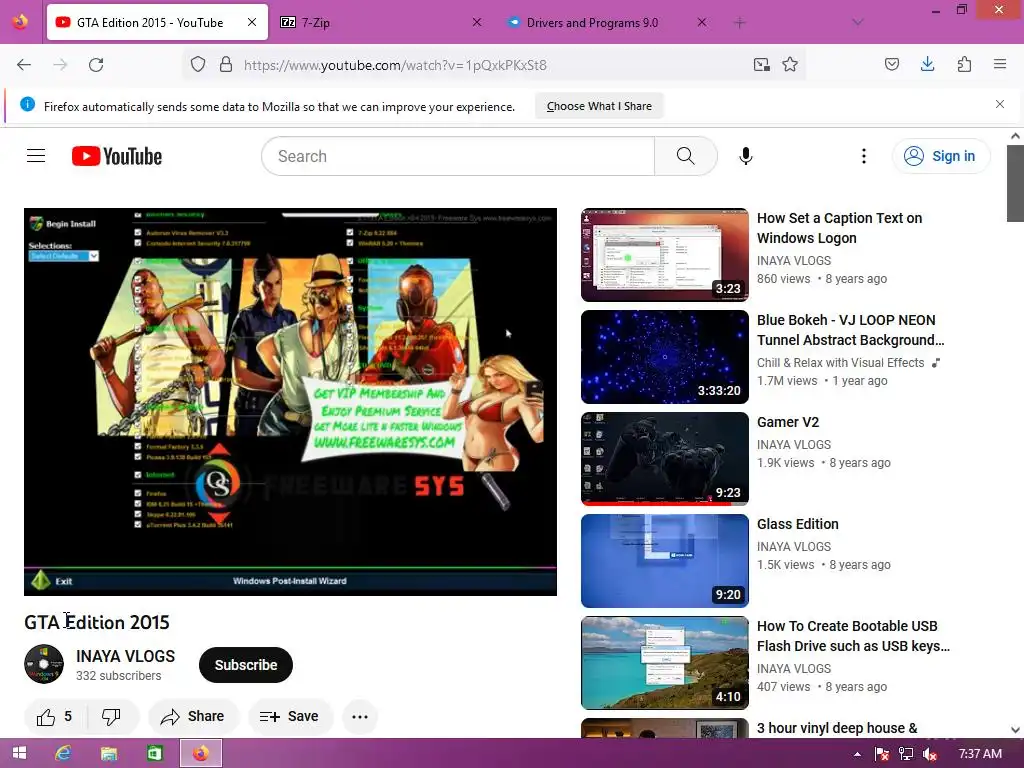The width and height of the screenshot is (1024, 768).
Task: Play the GTA Edition 2015 video player
Action: 290,402
